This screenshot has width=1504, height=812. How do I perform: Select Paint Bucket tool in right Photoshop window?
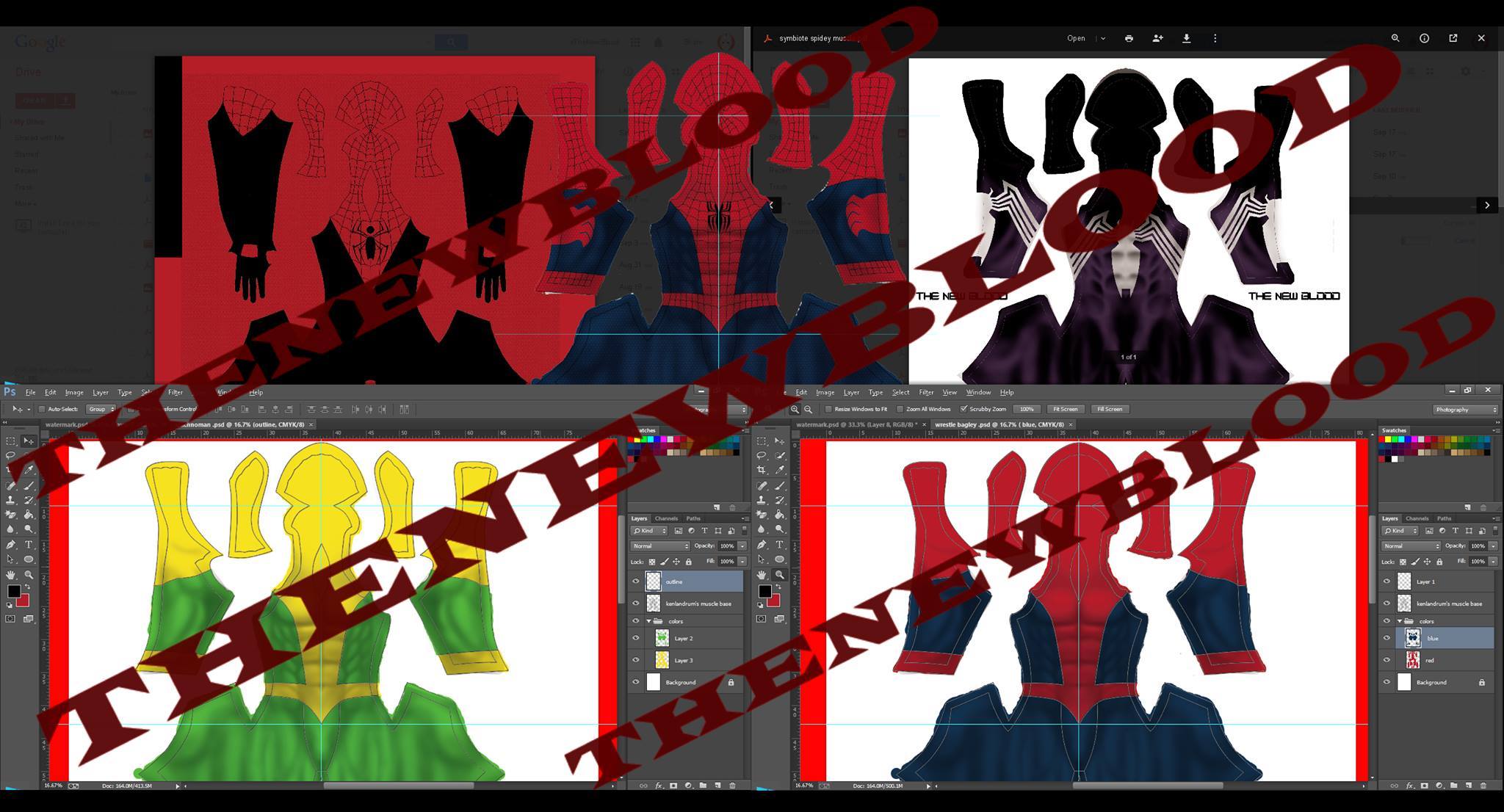tap(779, 515)
